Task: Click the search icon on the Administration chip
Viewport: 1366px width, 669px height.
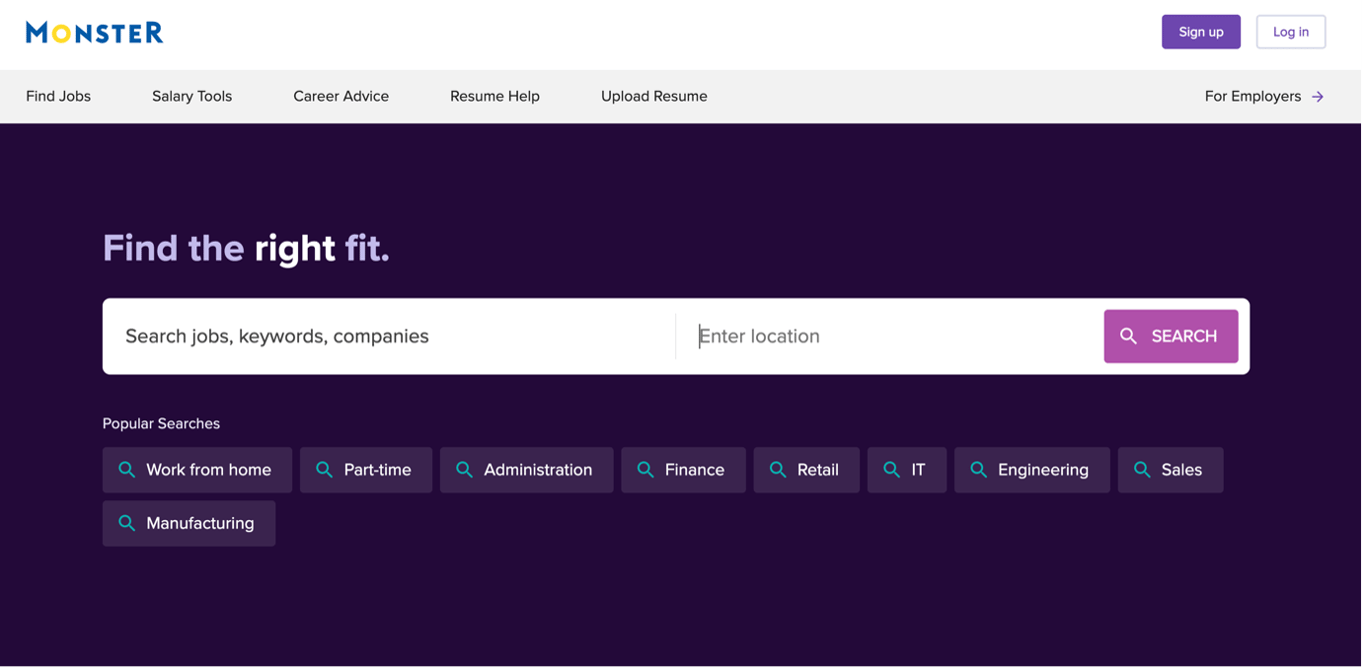Action: click(x=465, y=470)
